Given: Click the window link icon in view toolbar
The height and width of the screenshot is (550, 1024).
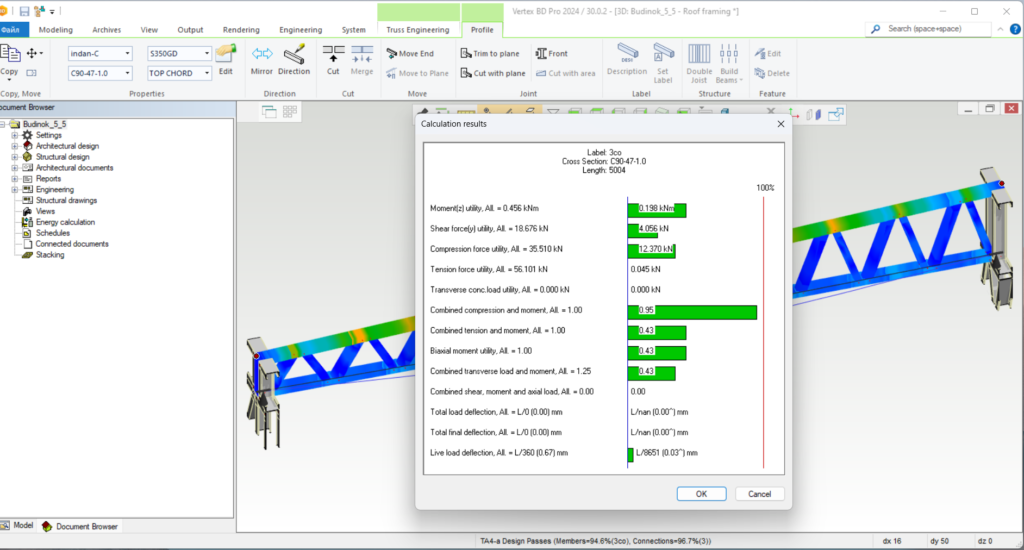Looking at the screenshot, I should pyautogui.click(x=835, y=115).
